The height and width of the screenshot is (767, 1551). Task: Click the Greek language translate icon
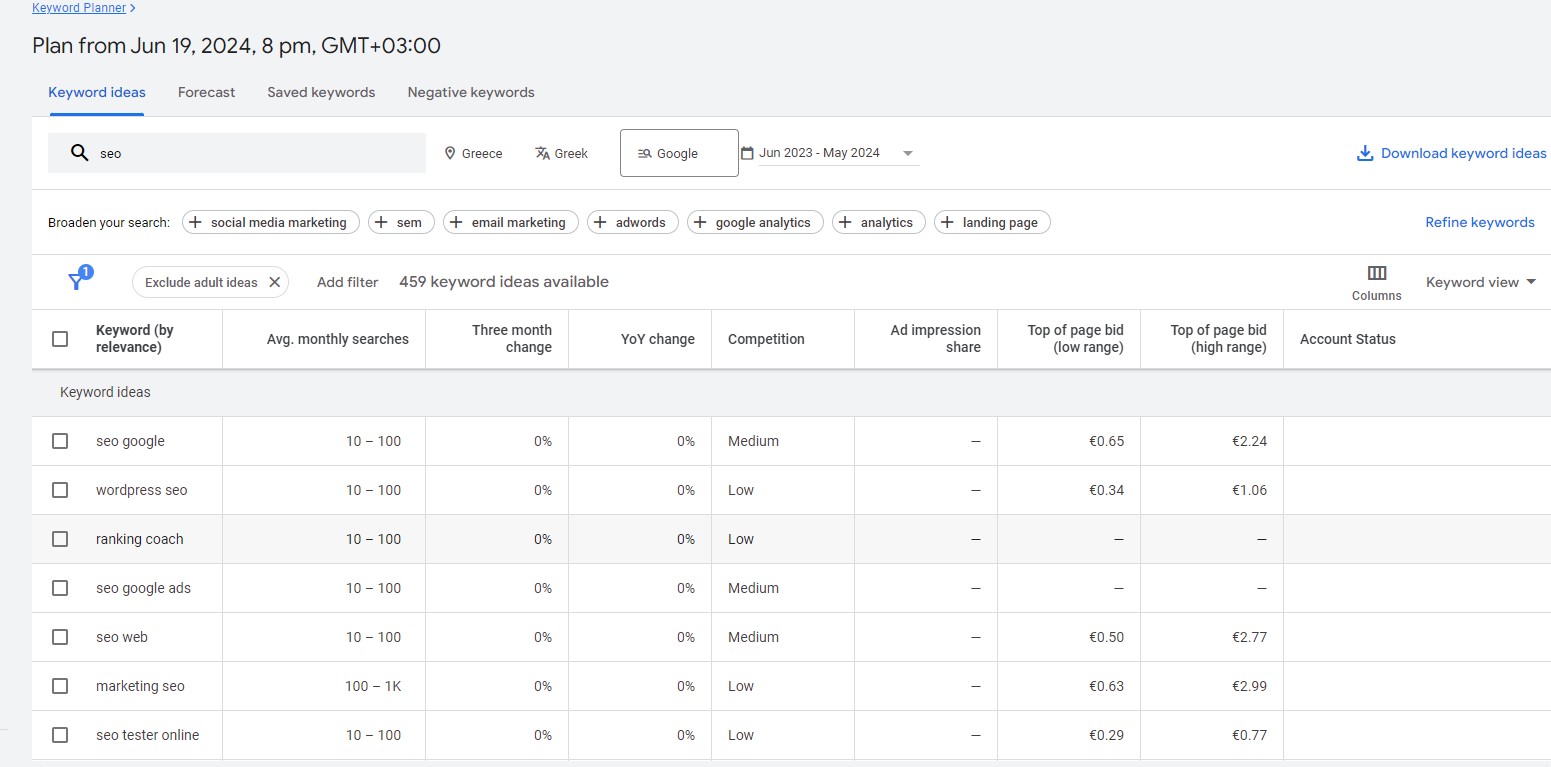click(542, 153)
